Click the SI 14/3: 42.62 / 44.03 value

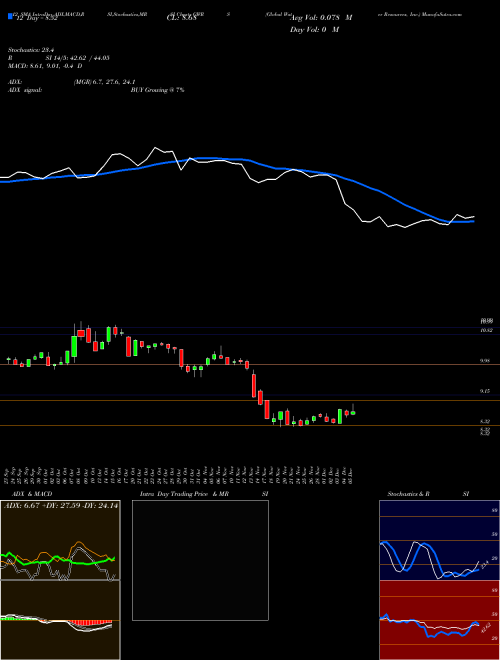click(77, 58)
